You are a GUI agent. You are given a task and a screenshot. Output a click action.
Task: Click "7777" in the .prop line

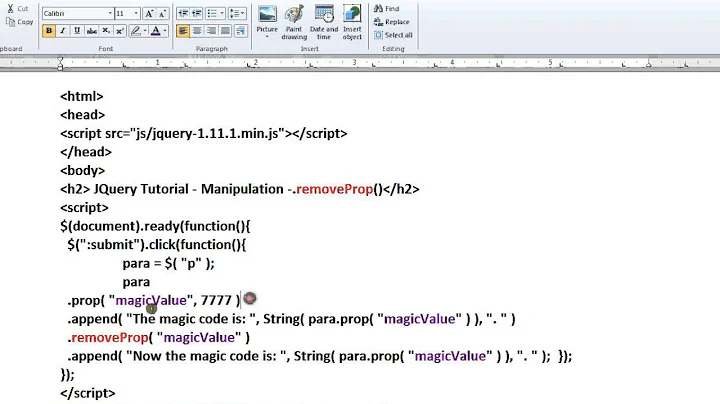pyautogui.click(x=216, y=300)
